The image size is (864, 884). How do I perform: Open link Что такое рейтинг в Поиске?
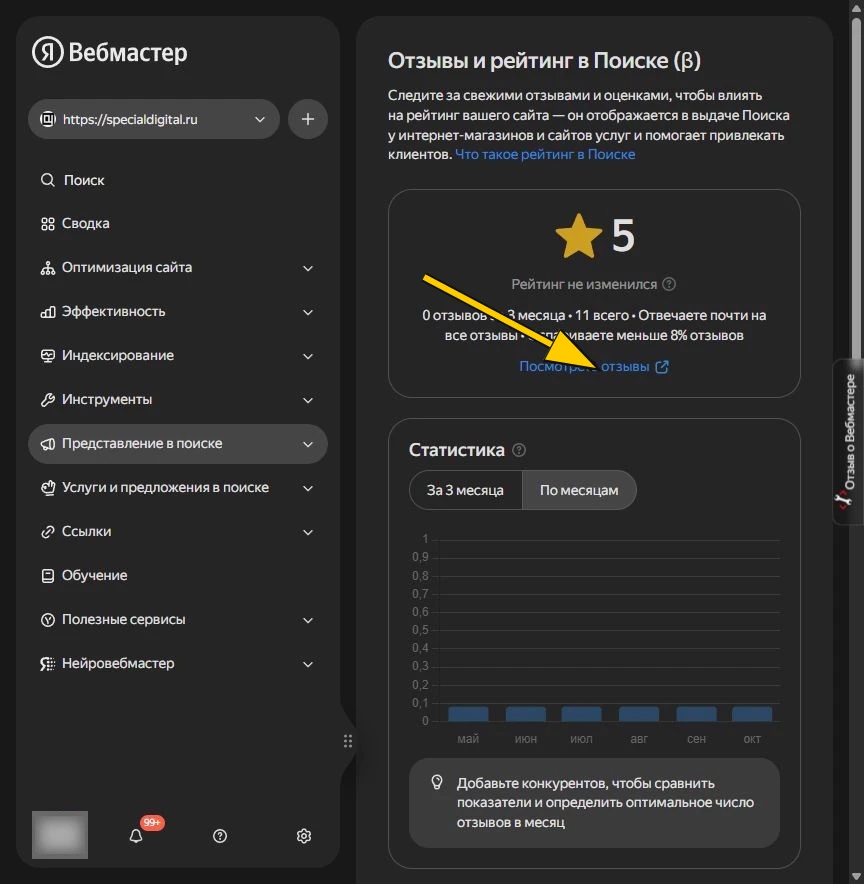coord(545,154)
